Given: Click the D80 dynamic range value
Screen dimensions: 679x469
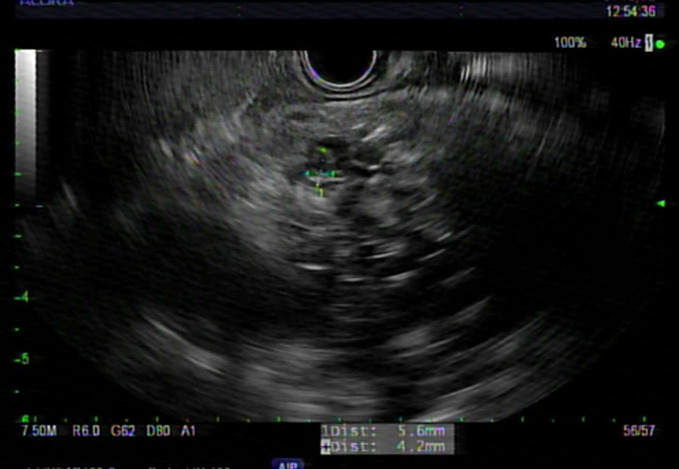Looking at the screenshot, I should click(158, 431).
